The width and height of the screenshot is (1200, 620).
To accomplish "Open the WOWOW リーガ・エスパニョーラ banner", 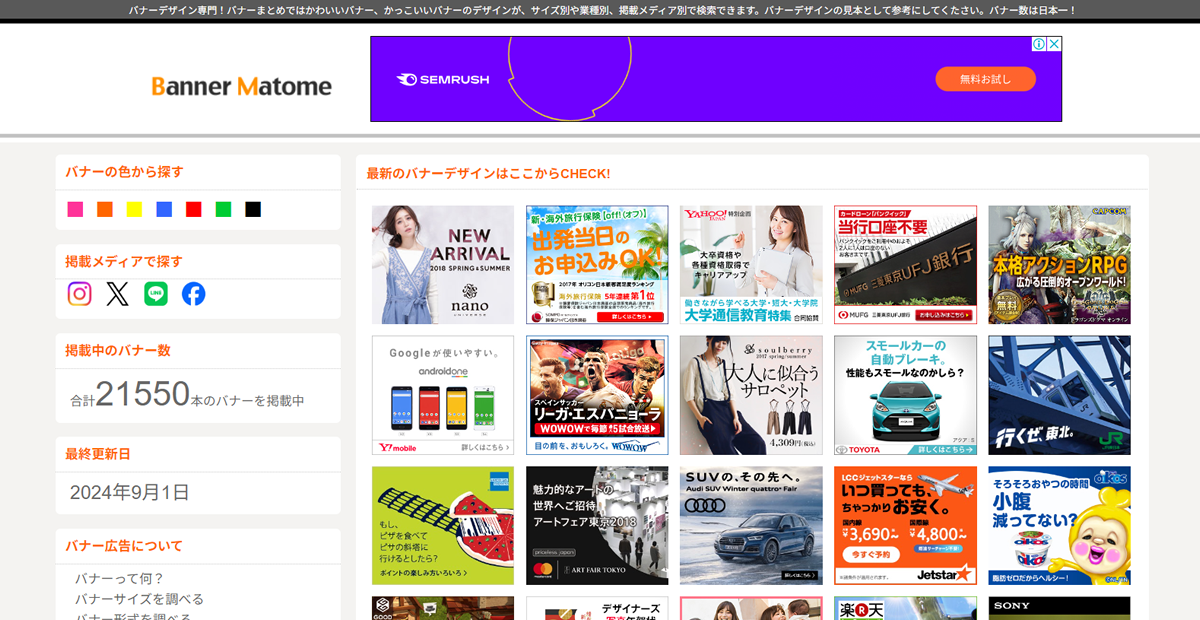I will tap(597, 395).
